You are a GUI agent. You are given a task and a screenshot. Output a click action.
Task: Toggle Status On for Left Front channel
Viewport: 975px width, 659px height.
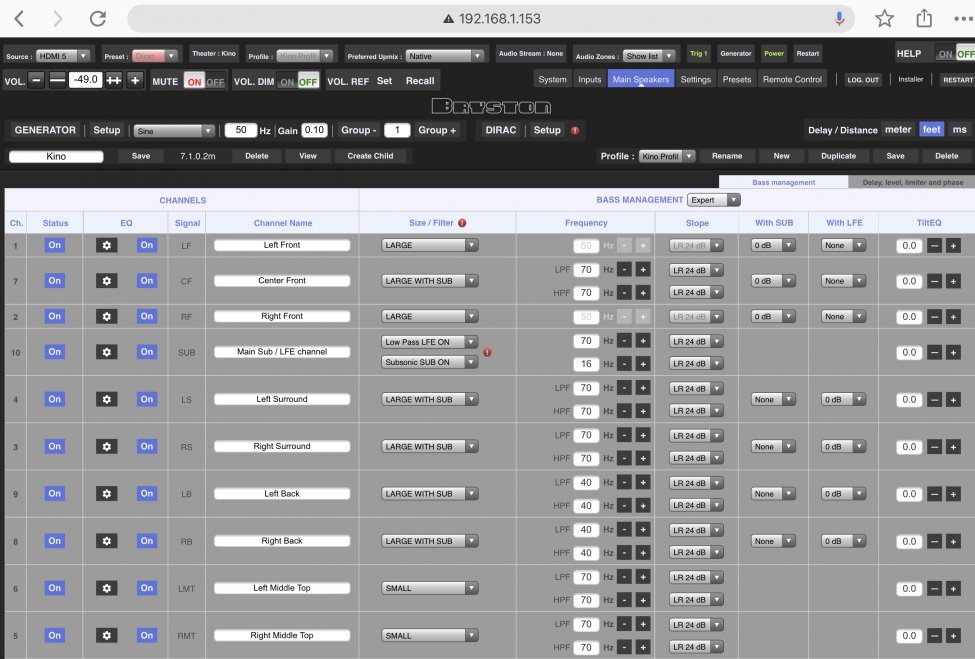pos(55,245)
